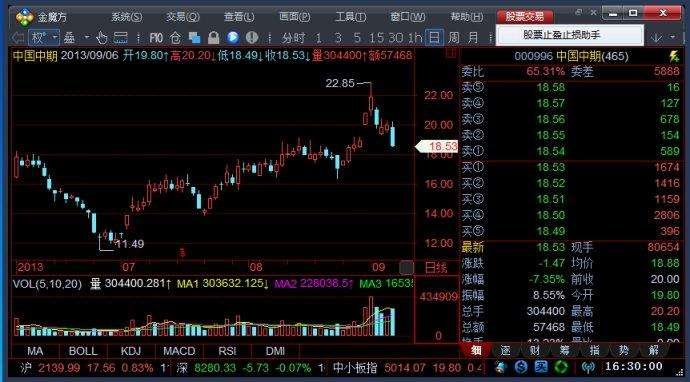Expand the dropdown at toolbar far right
The image size is (690, 382).
pyautogui.click(x=672, y=38)
